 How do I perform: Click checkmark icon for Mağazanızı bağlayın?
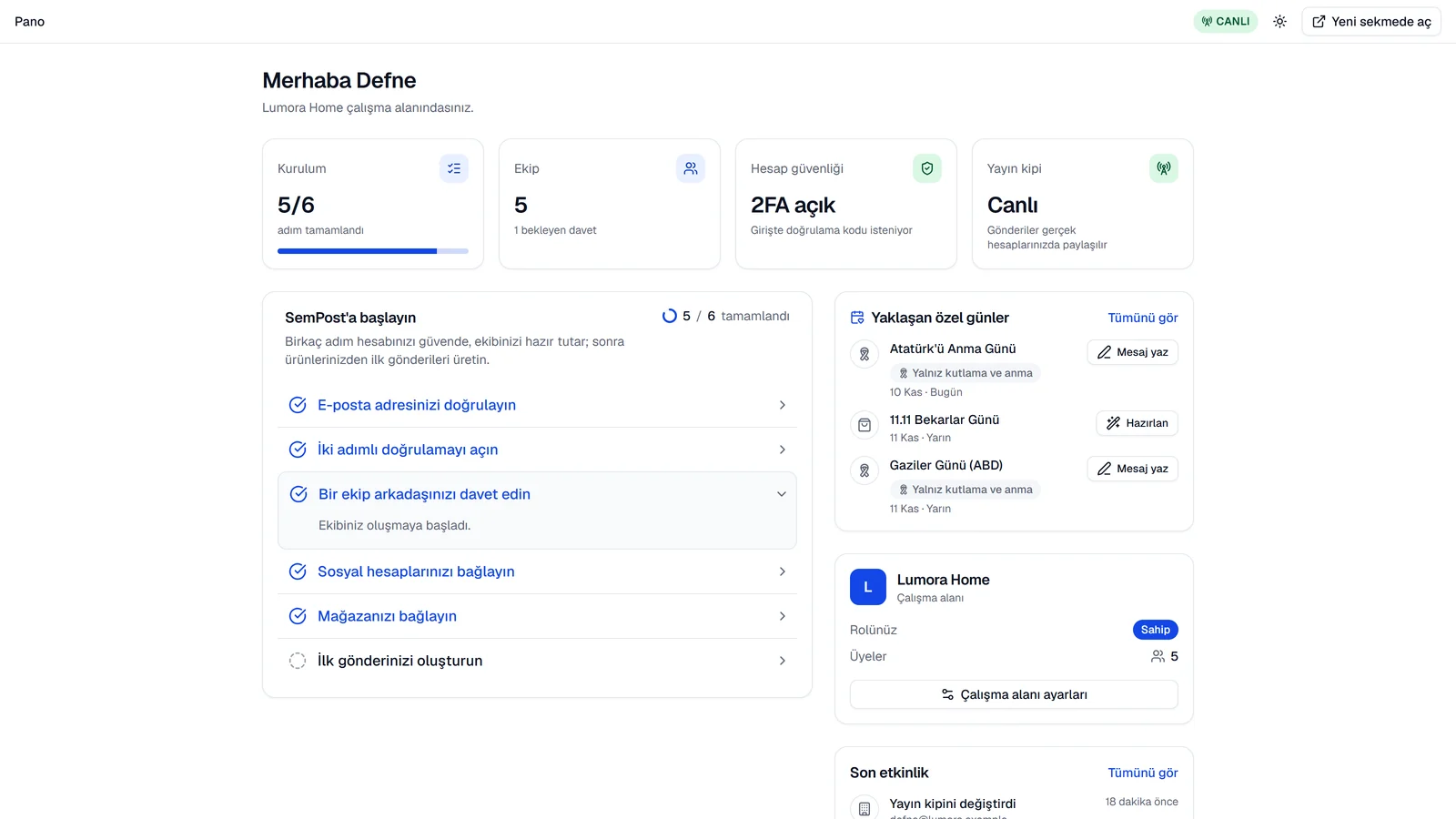[x=298, y=616]
